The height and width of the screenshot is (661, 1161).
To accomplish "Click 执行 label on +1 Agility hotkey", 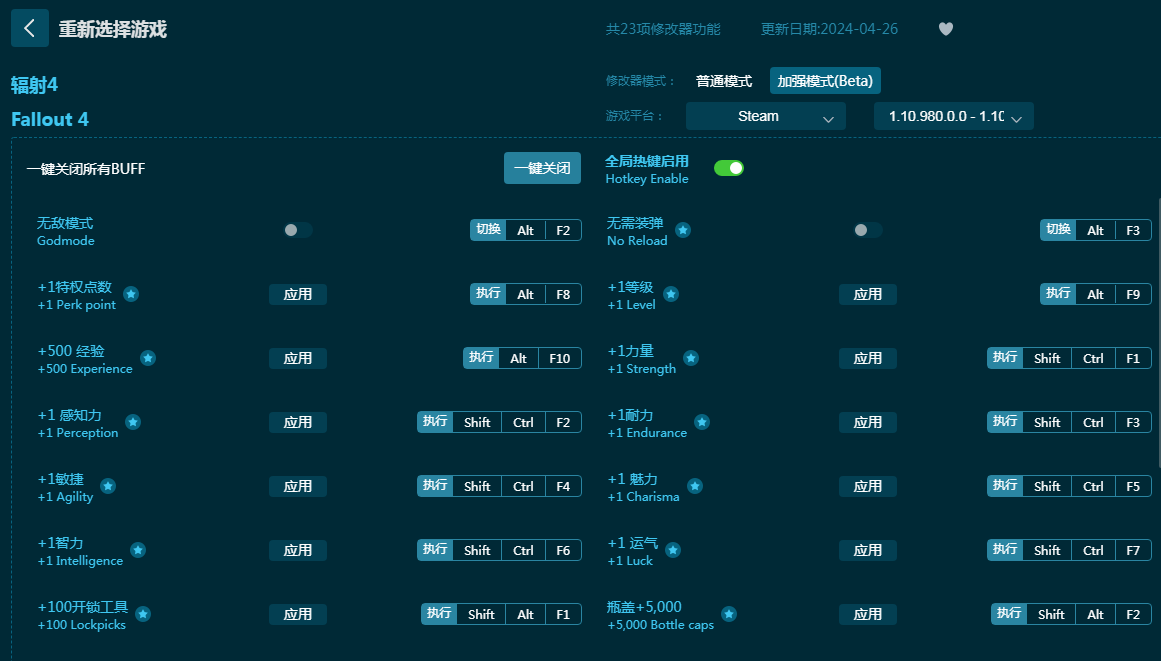I will coord(435,486).
